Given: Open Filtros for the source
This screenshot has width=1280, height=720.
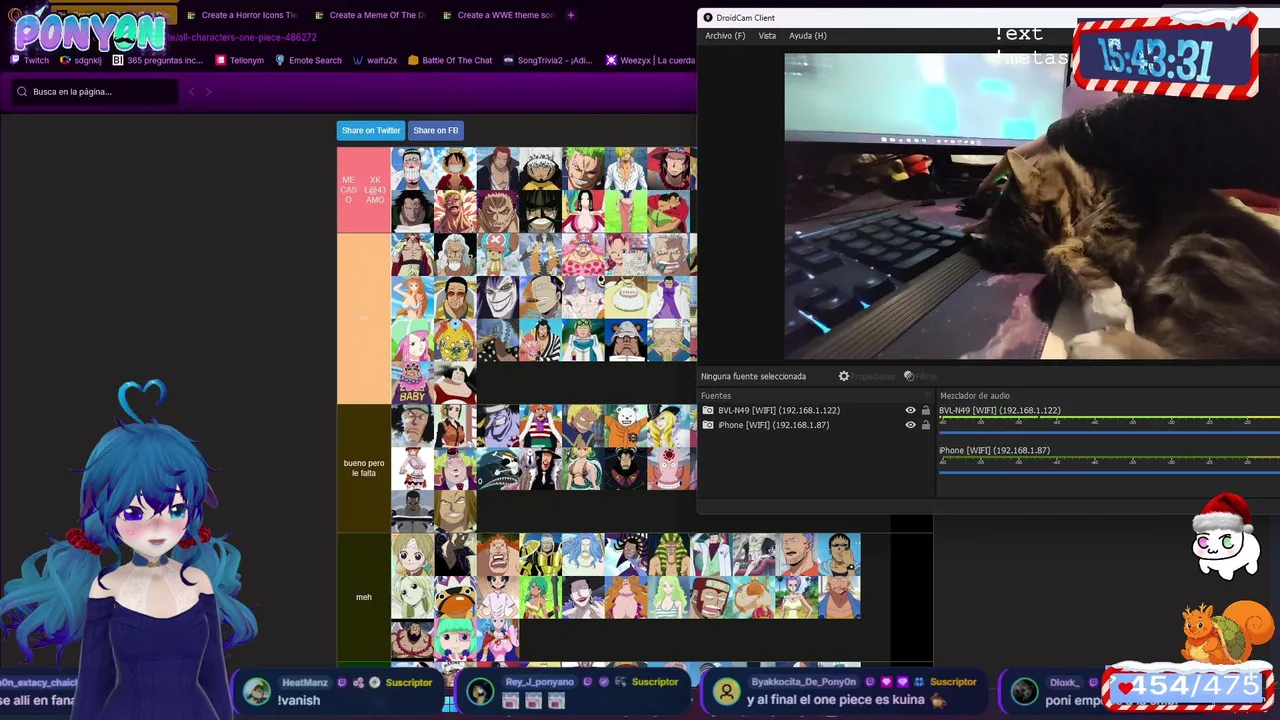Looking at the screenshot, I should 920,376.
